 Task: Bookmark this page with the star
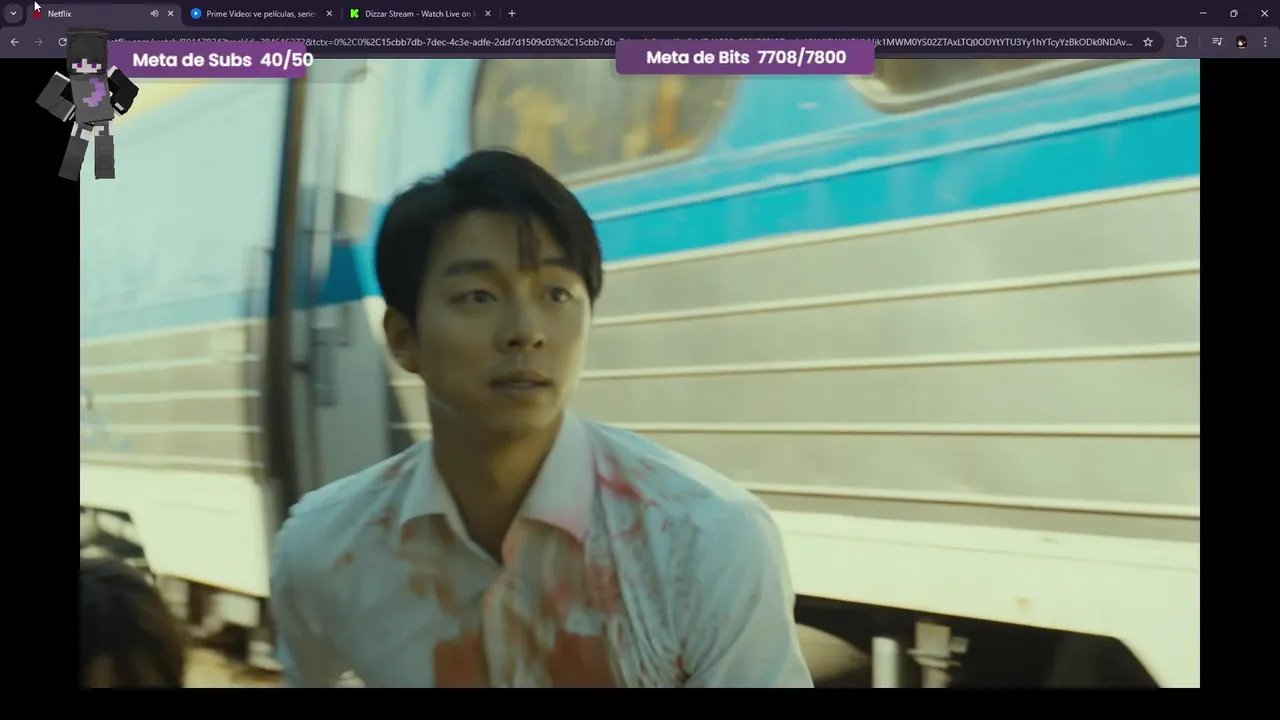coord(1148,42)
